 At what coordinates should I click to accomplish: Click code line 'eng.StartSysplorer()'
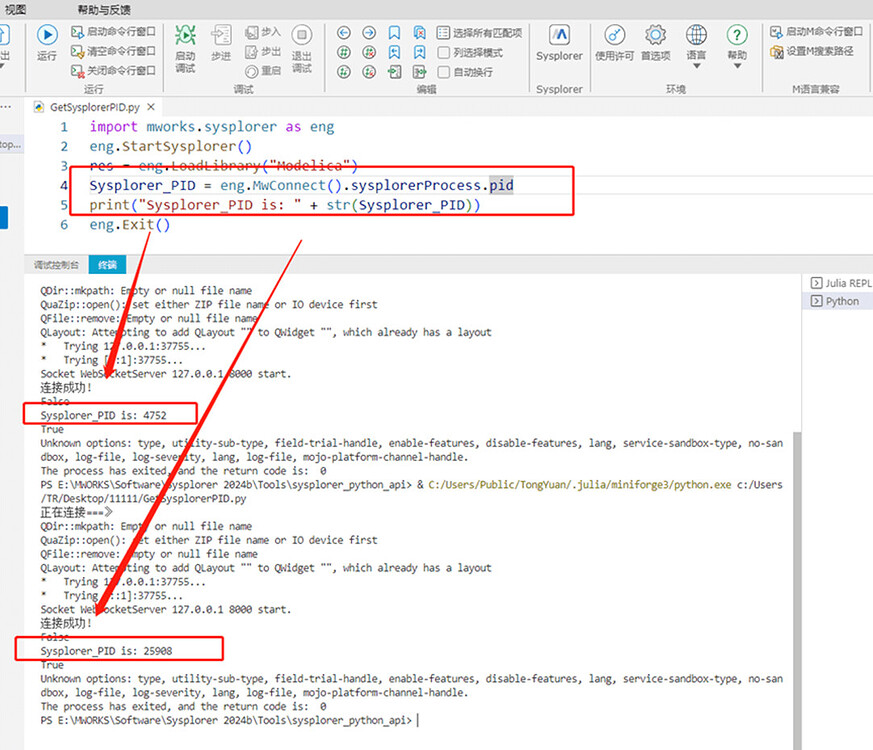pos(170,146)
